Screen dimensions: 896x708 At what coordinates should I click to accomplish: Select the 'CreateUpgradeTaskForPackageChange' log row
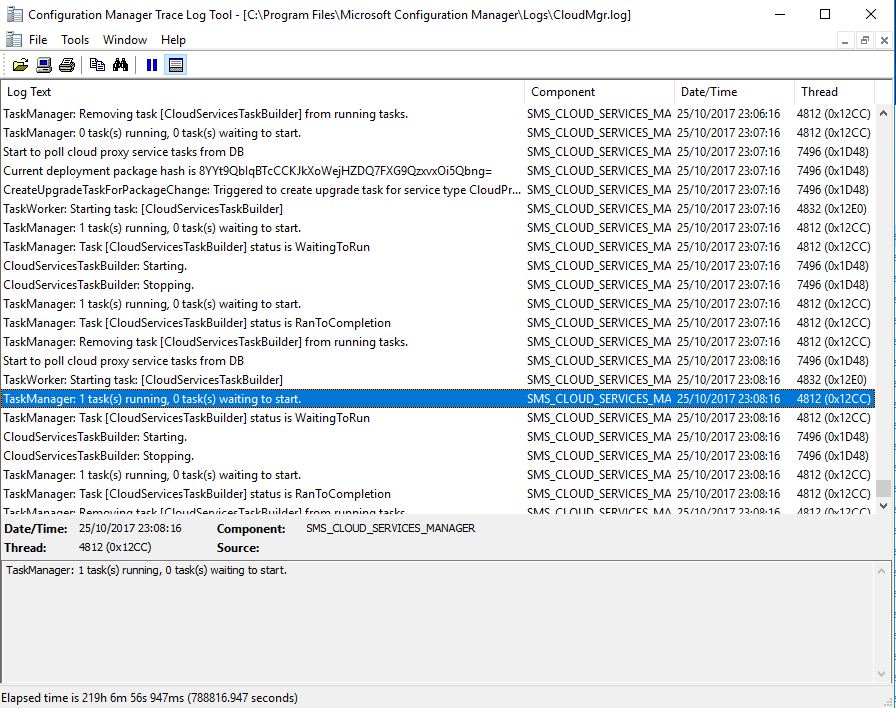(x=438, y=190)
